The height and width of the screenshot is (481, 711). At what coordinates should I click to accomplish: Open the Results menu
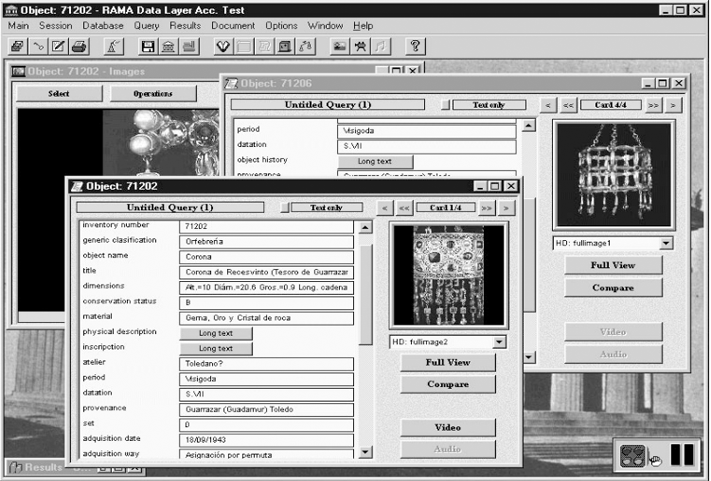185,26
